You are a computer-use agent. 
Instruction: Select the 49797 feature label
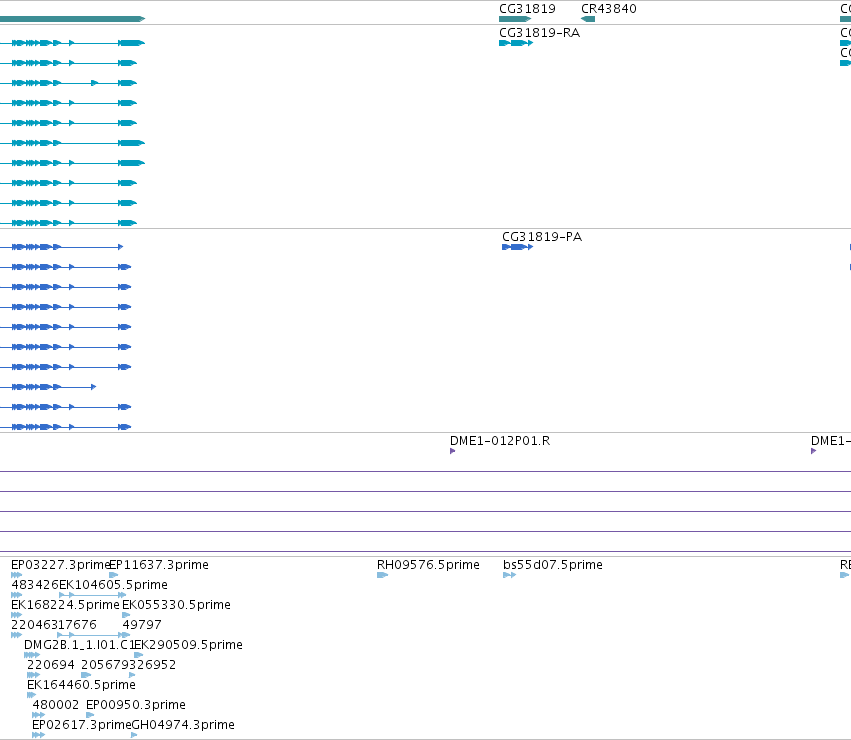[142, 625]
